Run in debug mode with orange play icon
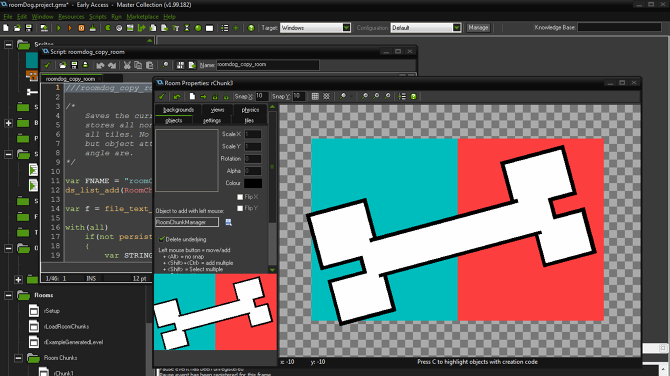Image resolution: width=670 pixels, height=376 pixels. click(x=70, y=28)
